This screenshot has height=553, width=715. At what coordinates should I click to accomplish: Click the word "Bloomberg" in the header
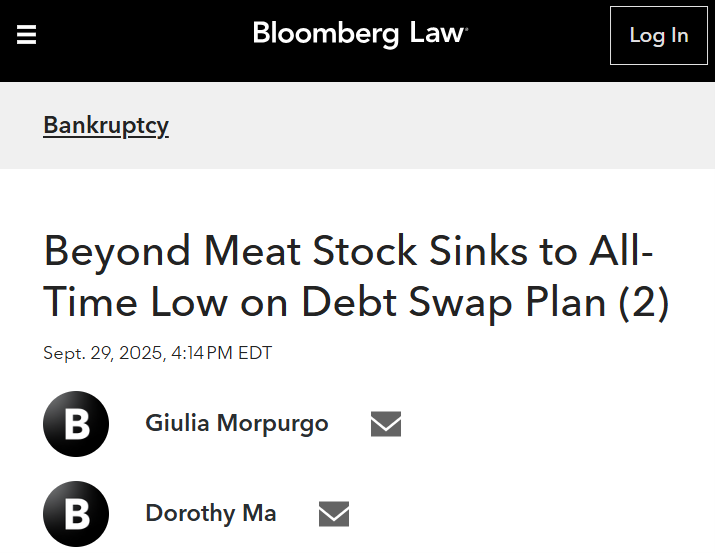326,34
